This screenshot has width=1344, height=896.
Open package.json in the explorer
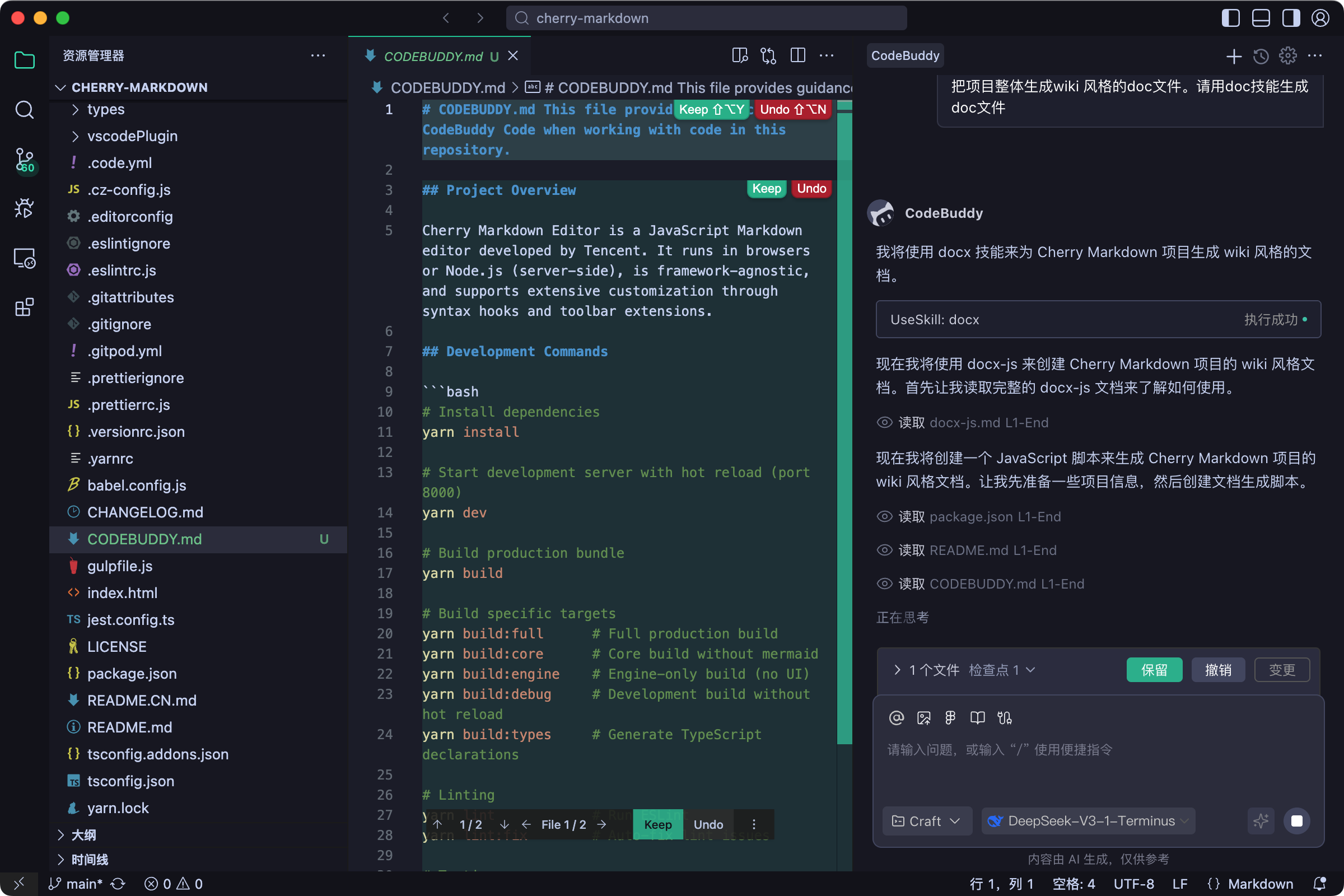pyautogui.click(x=198, y=673)
